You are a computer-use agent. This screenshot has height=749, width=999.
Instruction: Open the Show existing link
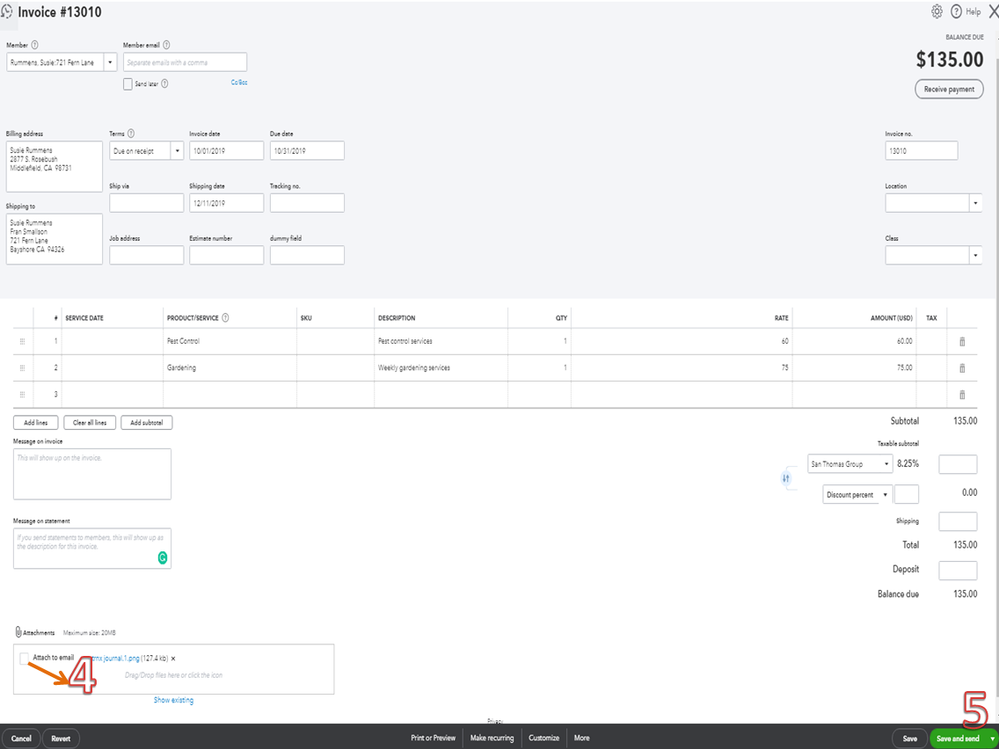173,700
